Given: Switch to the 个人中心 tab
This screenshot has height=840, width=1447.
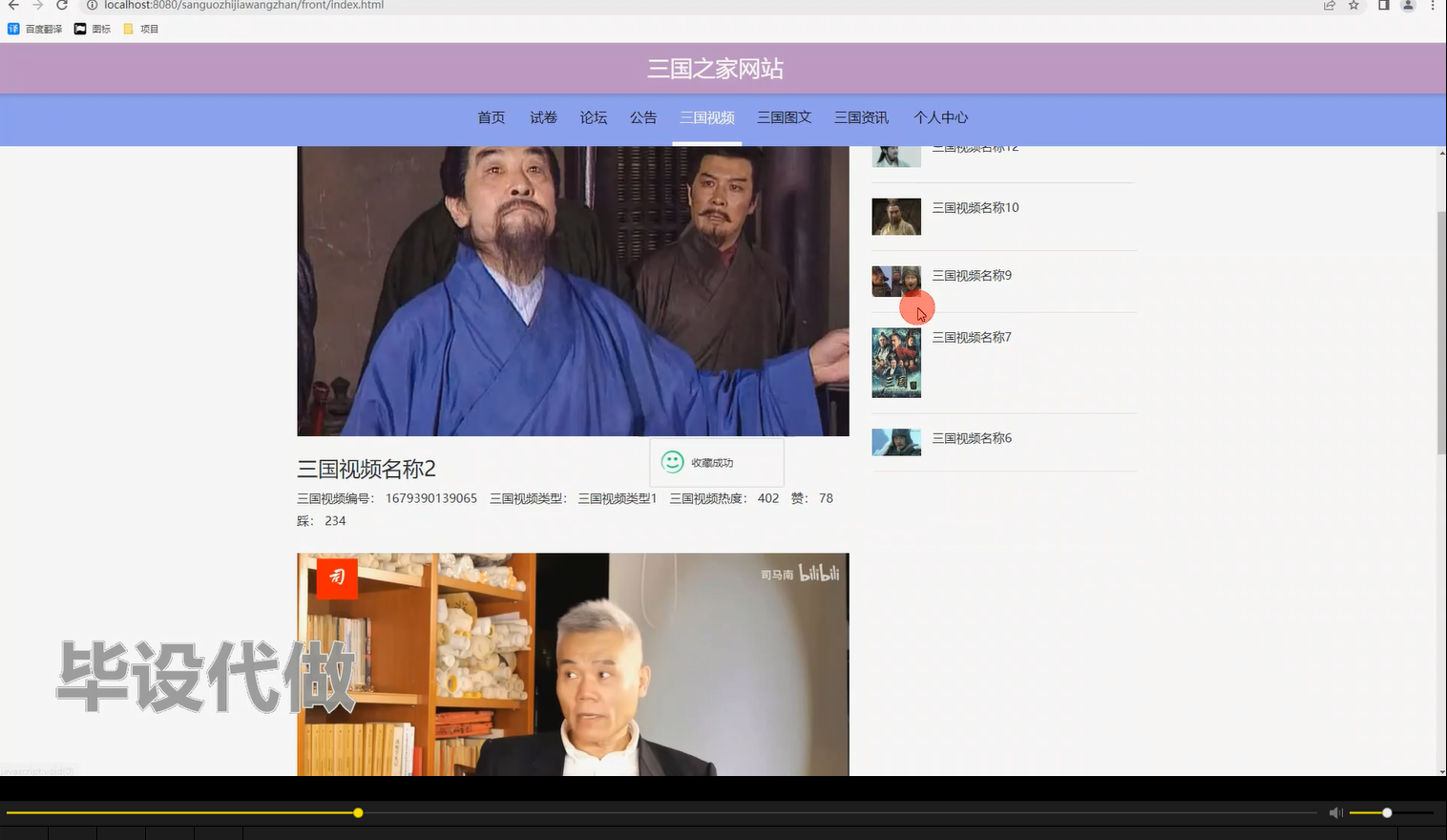Looking at the screenshot, I should pyautogui.click(x=941, y=116).
